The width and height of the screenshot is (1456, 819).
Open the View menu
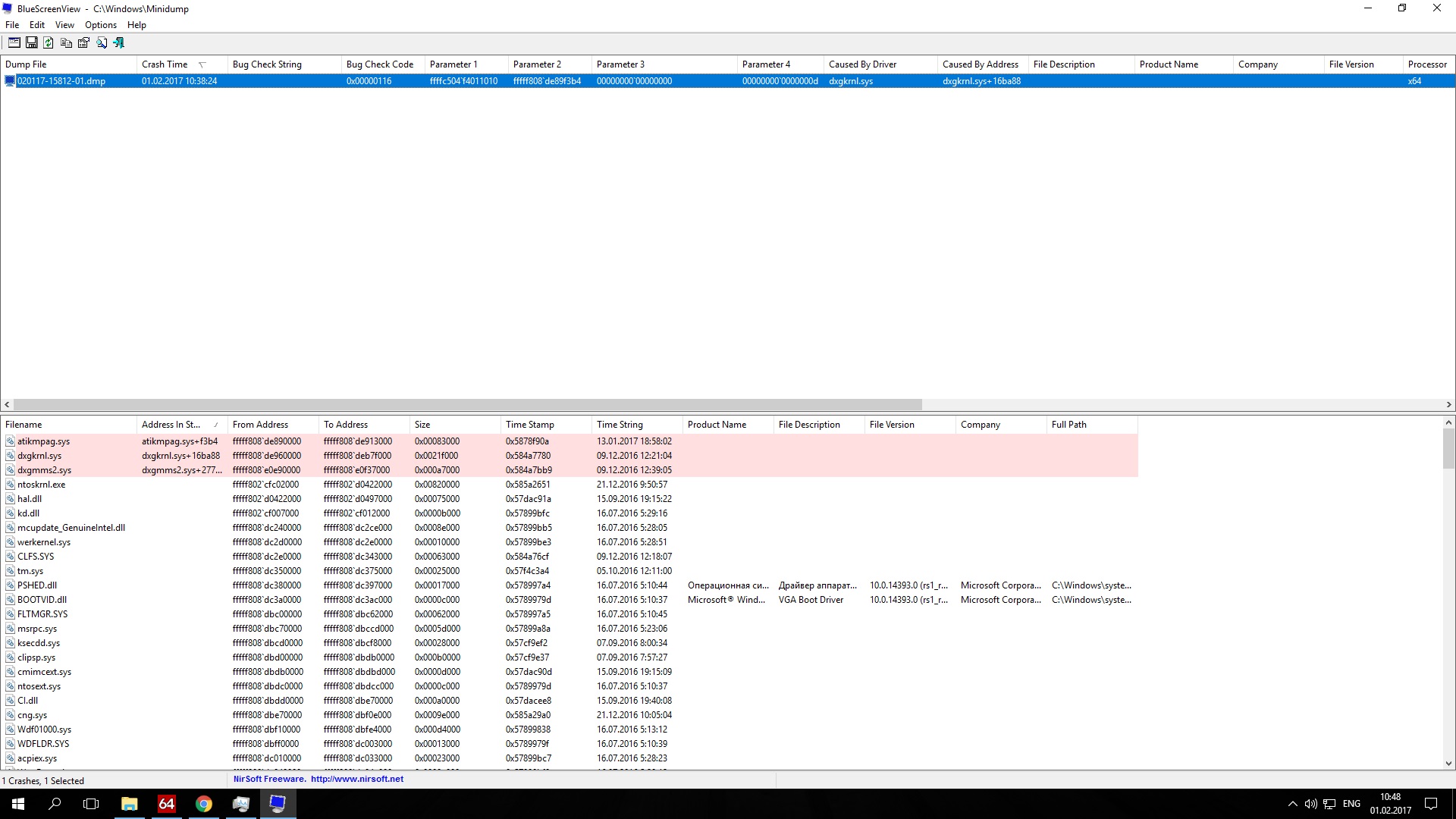pos(64,25)
